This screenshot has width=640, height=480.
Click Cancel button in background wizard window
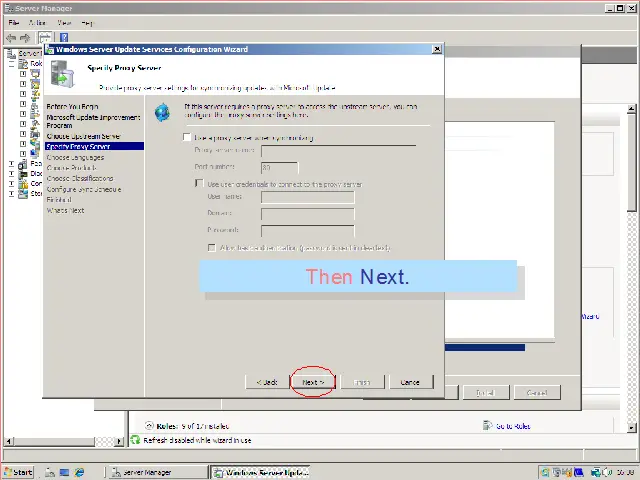tap(537, 393)
